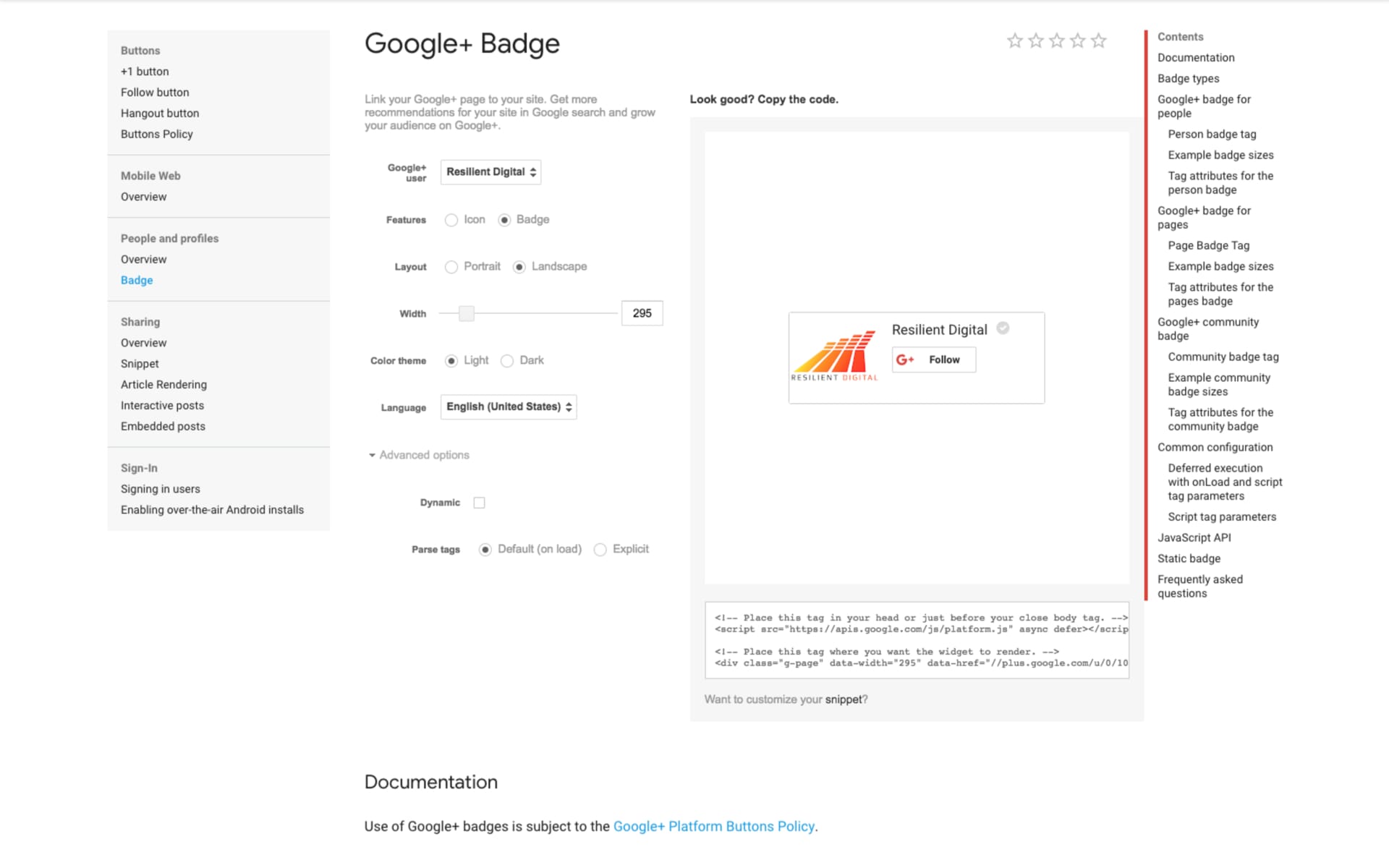
Task: Open the snippet customization link
Action: 844,699
